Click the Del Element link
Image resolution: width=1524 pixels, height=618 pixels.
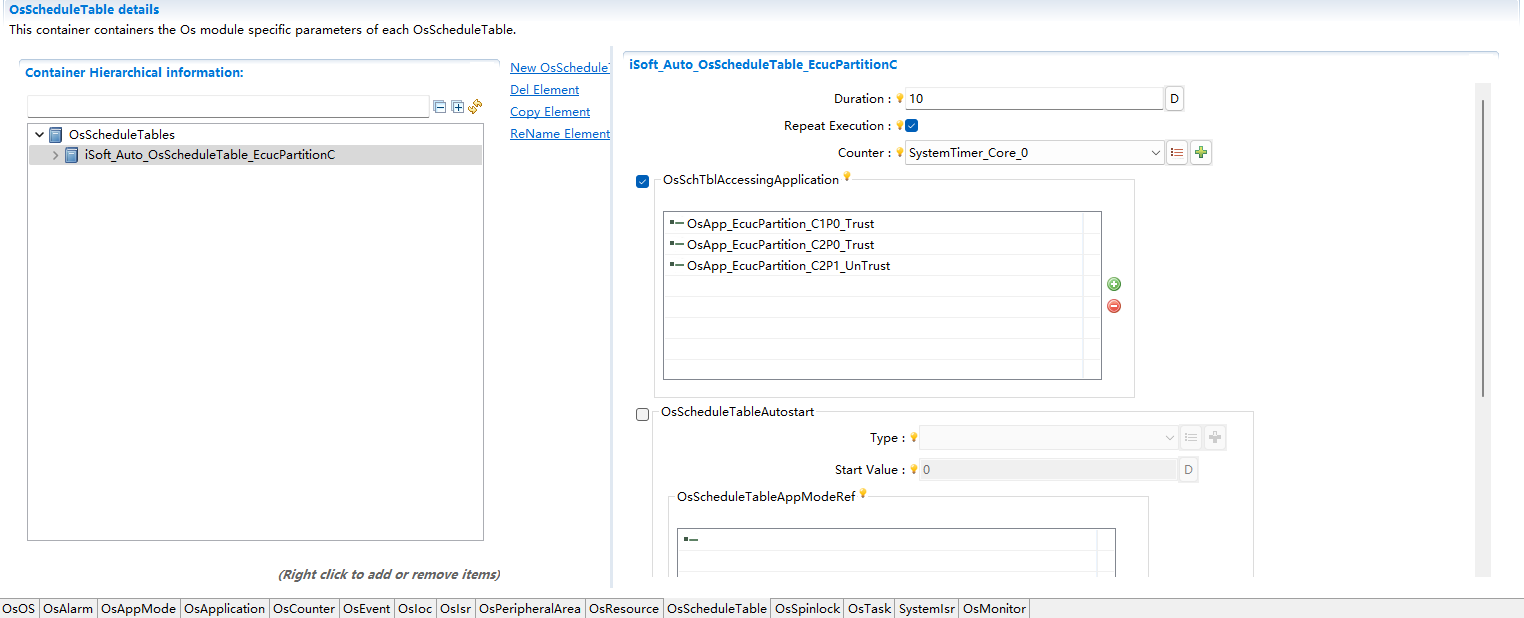[544, 90]
